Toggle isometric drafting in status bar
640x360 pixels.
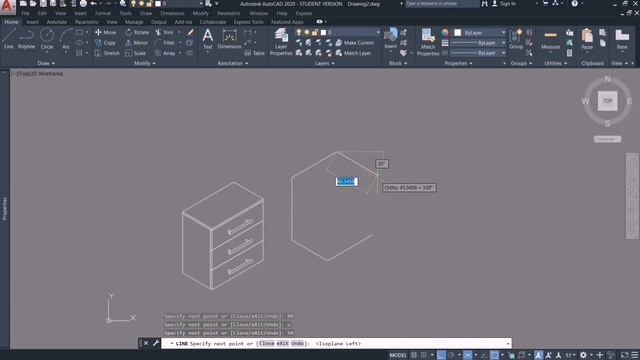467,355
